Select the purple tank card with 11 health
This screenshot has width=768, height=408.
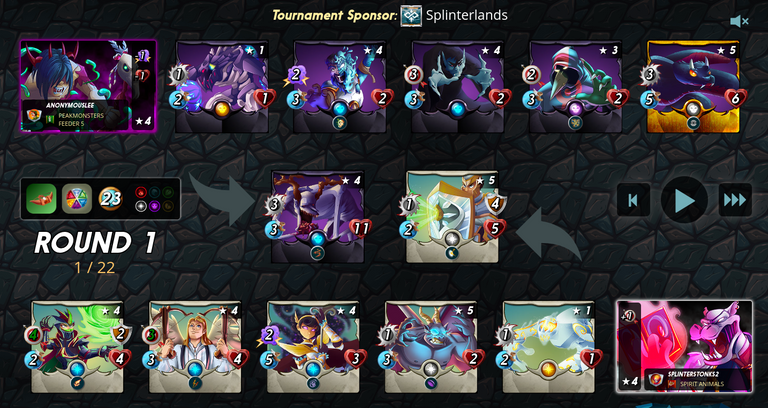tap(318, 217)
